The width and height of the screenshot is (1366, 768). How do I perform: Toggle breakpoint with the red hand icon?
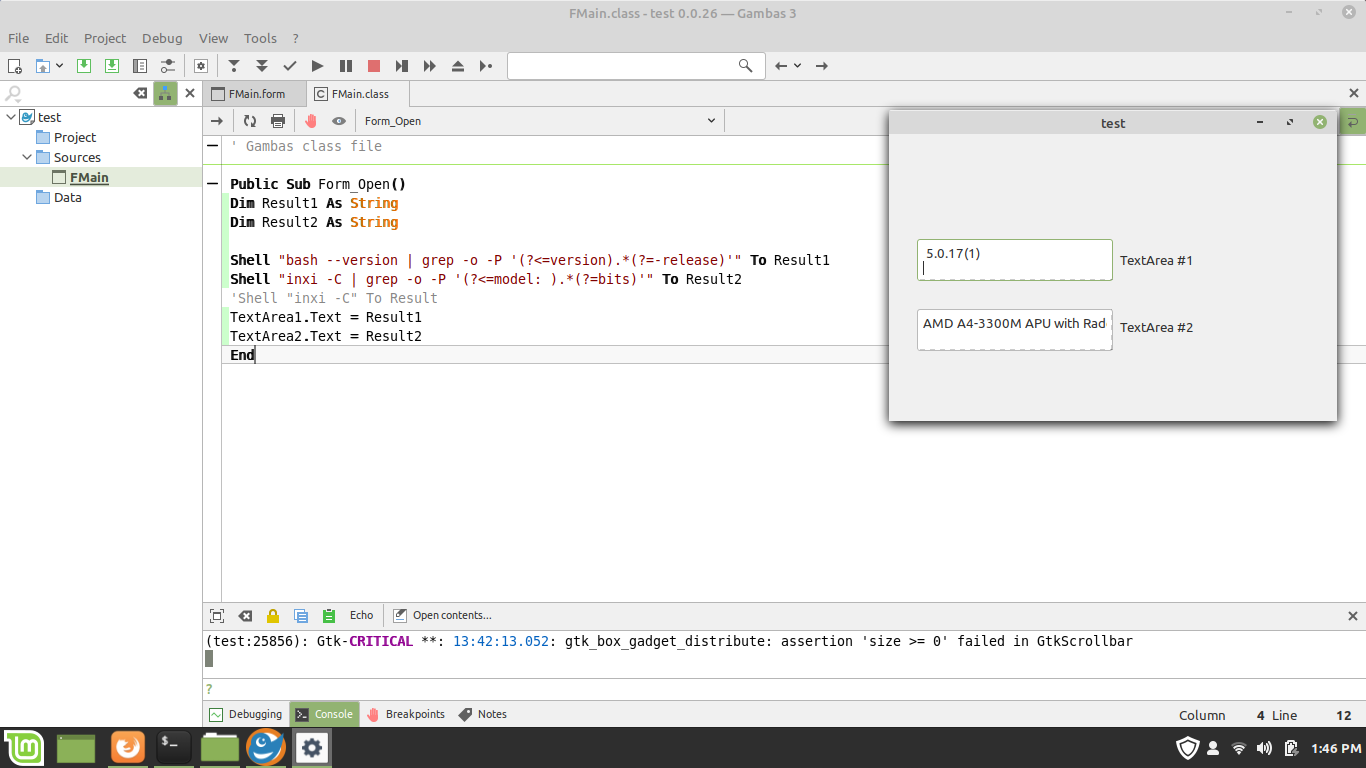tap(311, 121)
